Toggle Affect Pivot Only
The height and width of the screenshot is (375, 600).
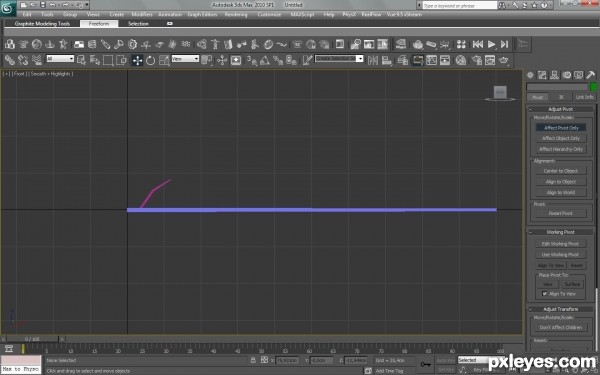tap(561, 128)
